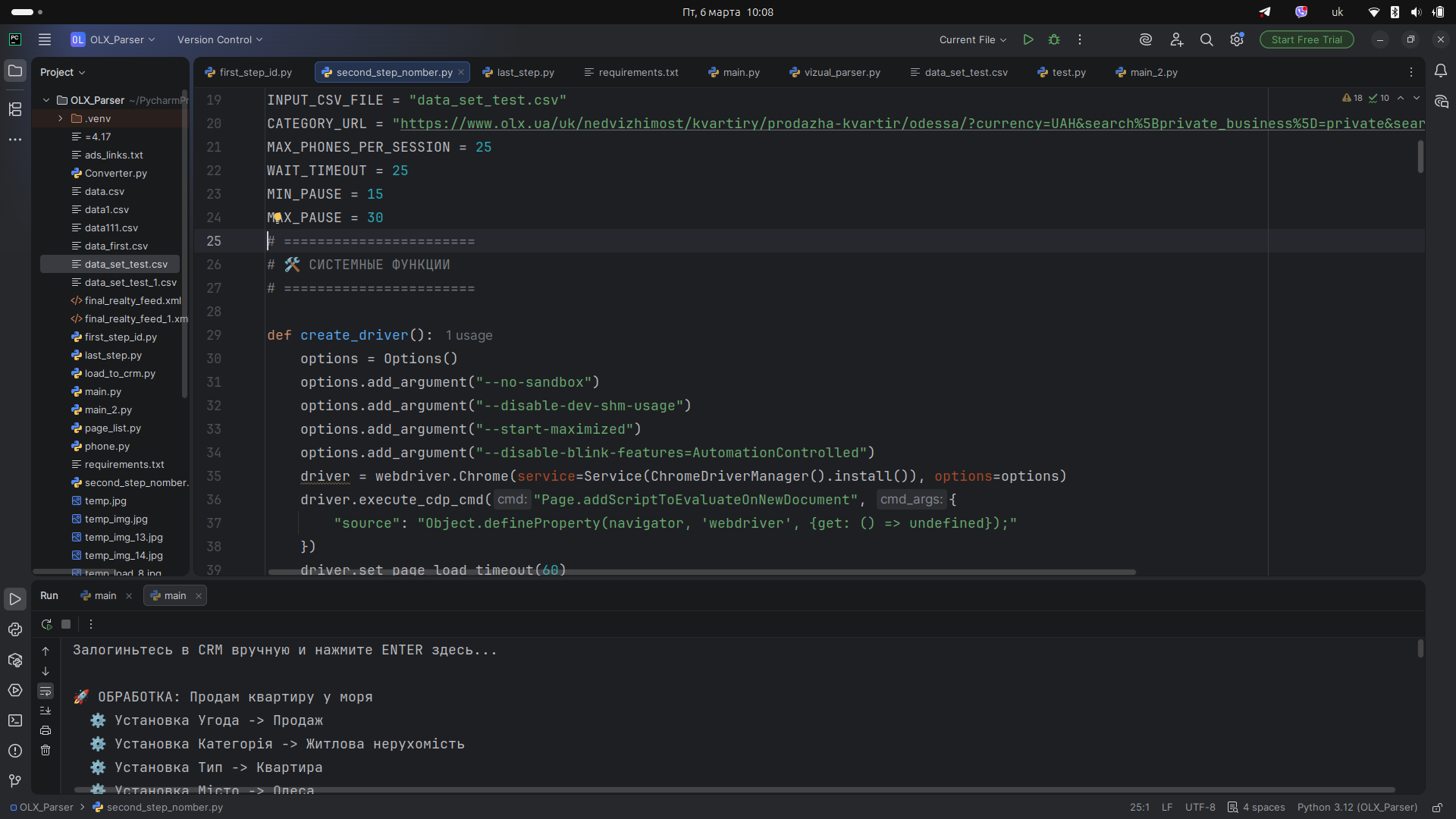Open Current File run configuration dropdown
Image resolution: width=1456 pixels, height=819 pixels.
(973, 39)
